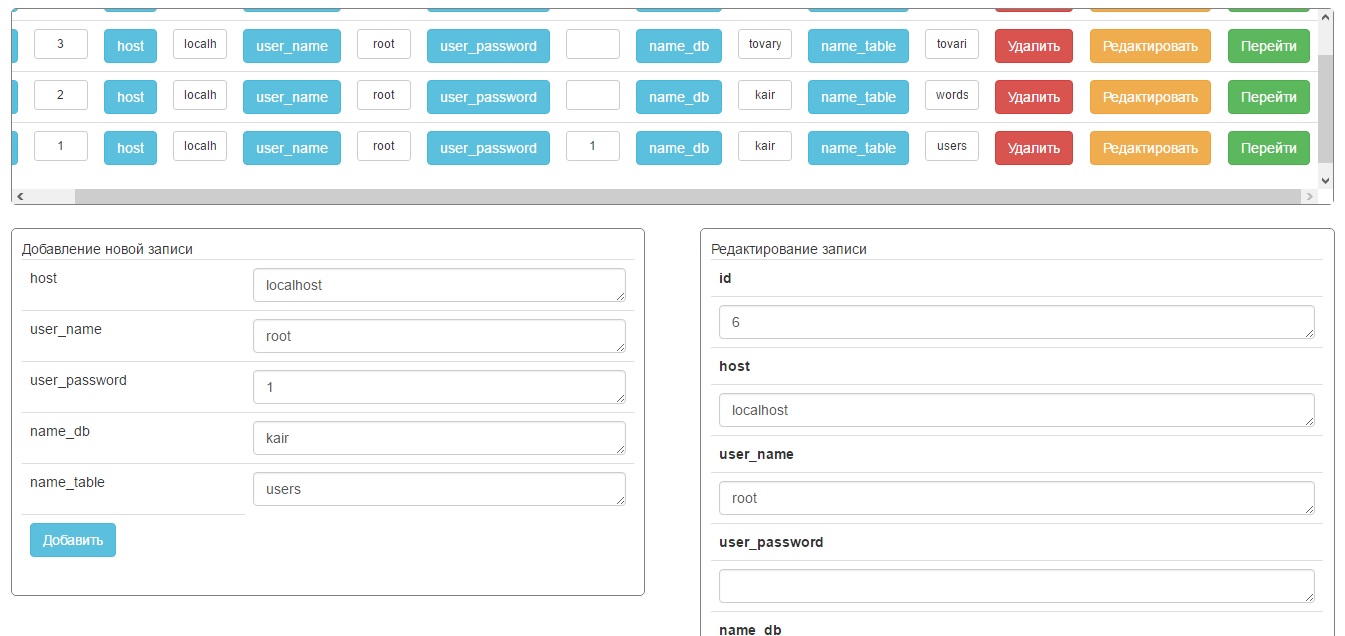
Task: Focus the host field in edit-record form
Action: tap(1017, 410)
